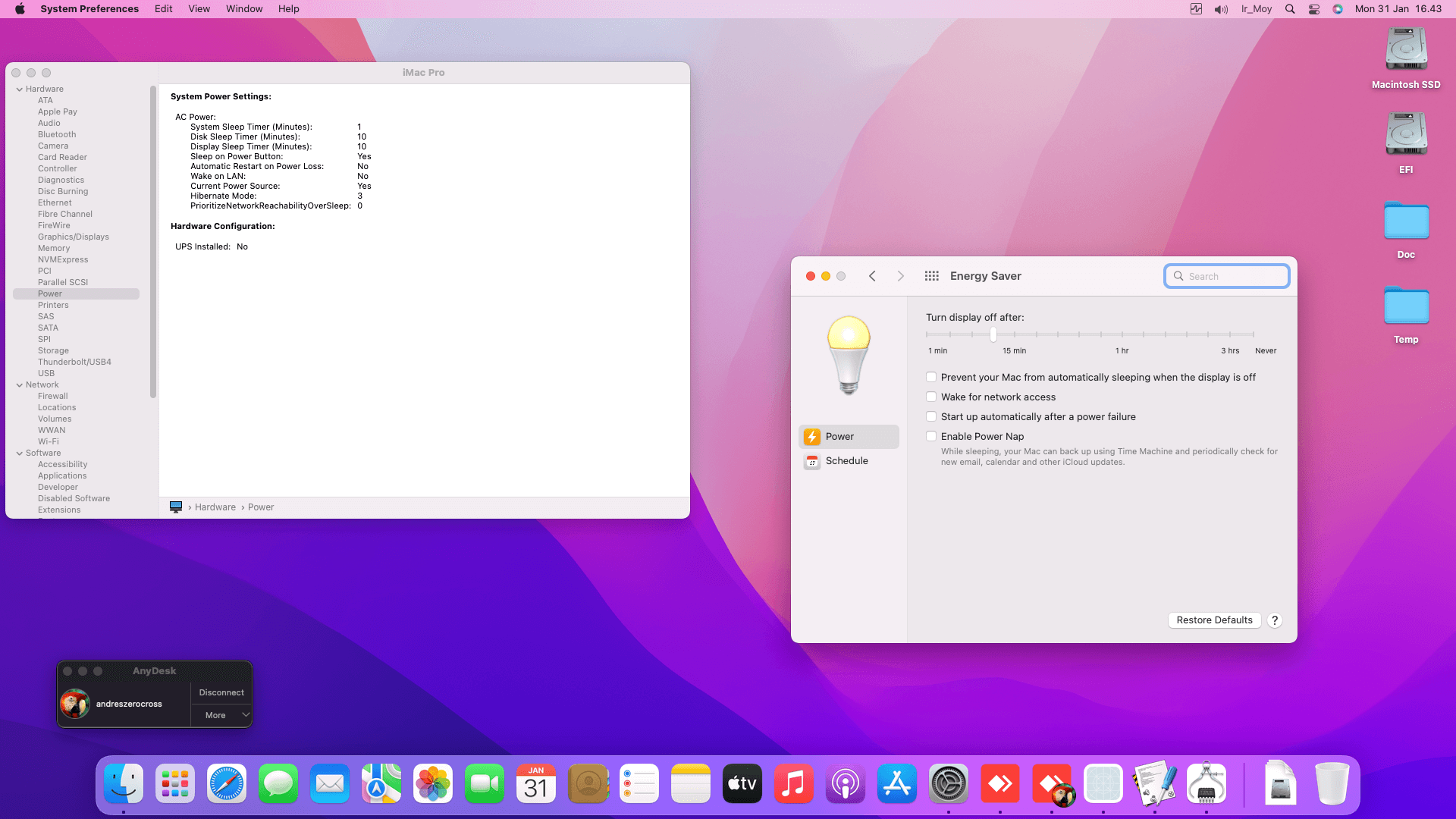Click Restore Defaults button
This screenshot has width=1456, height=819.
coord(1214,620)
